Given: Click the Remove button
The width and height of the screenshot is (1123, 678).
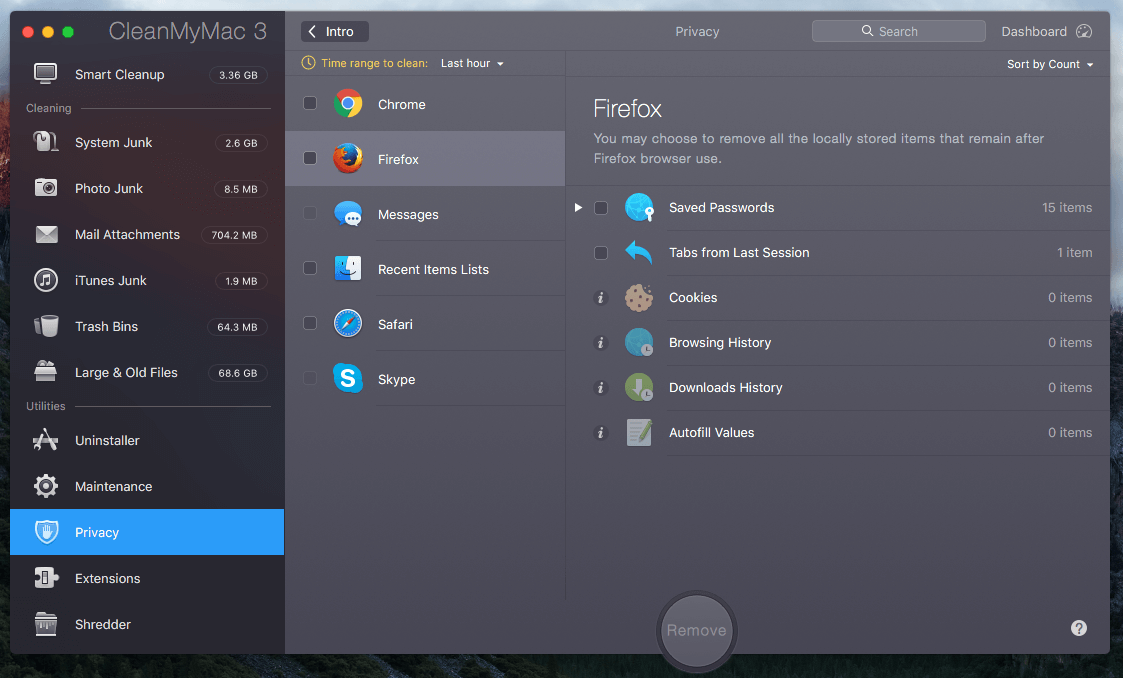Looking at the screenshot, I should point(696,630).
